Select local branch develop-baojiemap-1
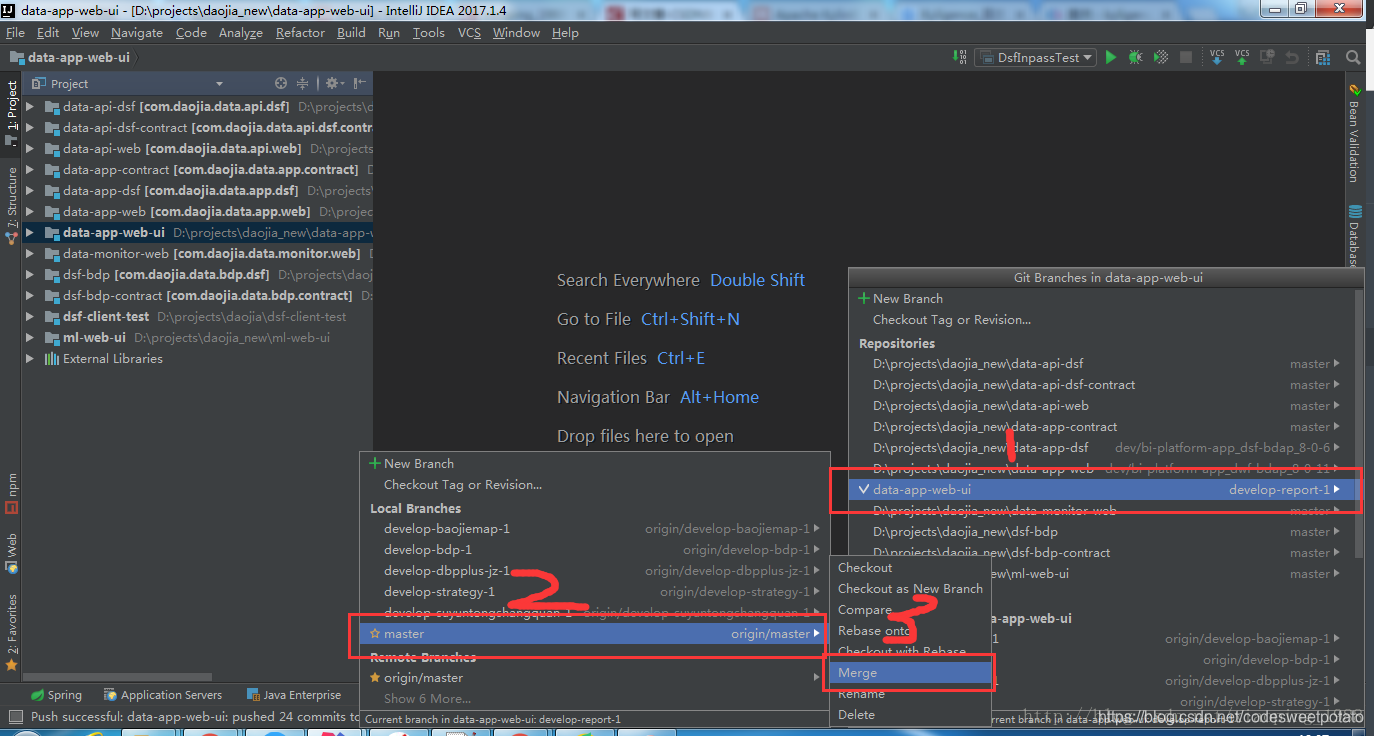1374x736 pixels. [594, 529]
